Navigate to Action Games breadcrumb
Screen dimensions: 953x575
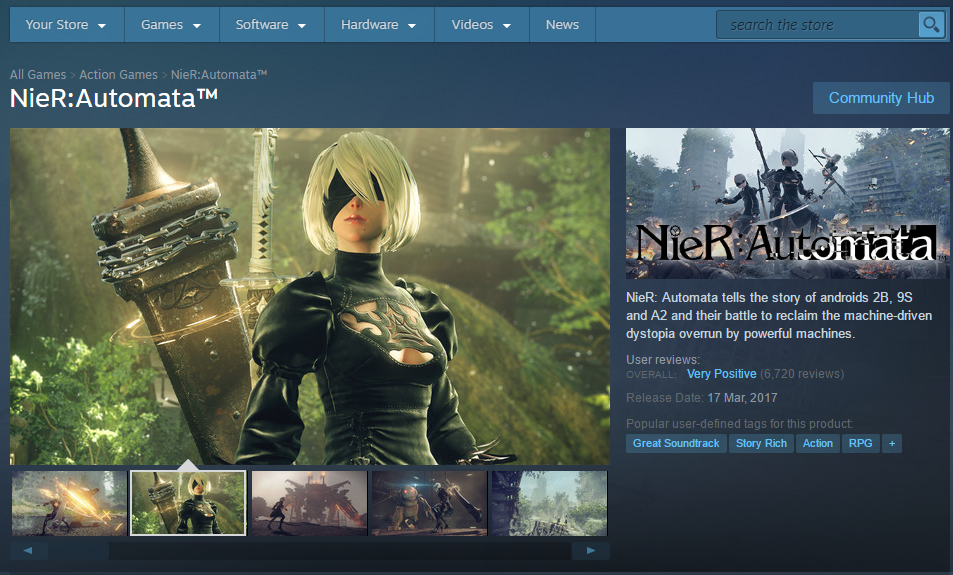click(118, 75)
